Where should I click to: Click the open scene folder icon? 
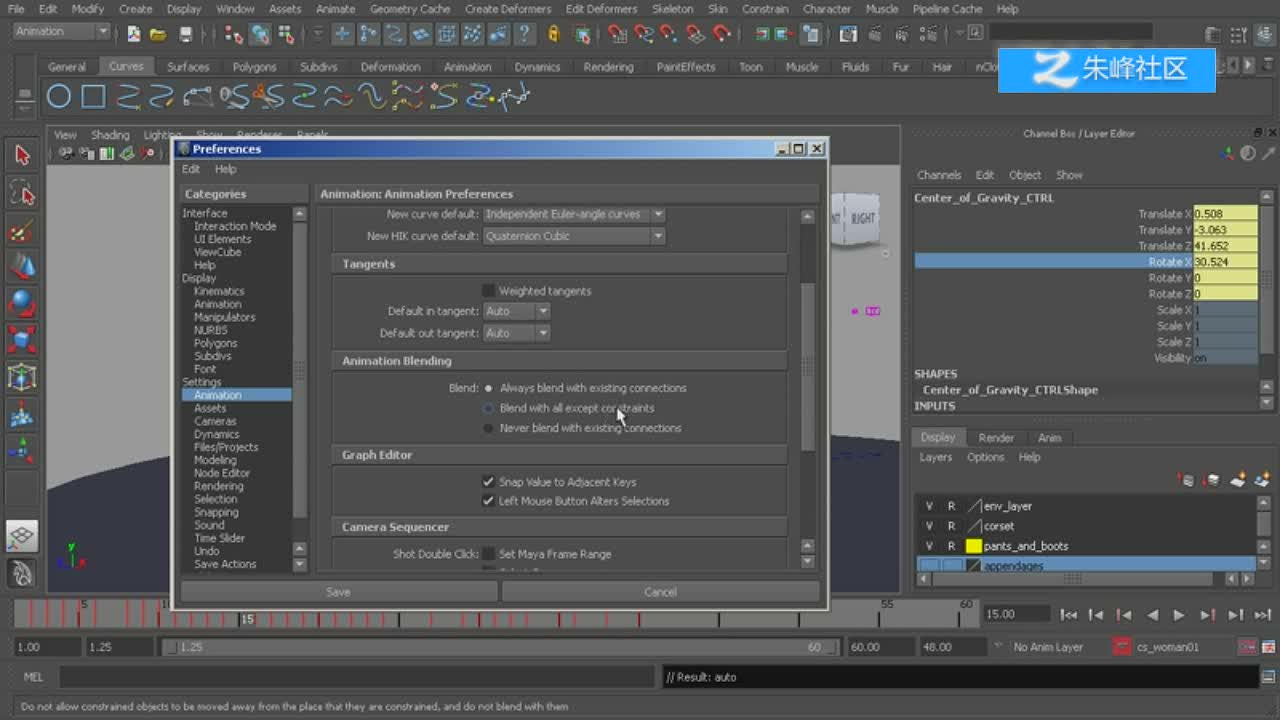158,34
